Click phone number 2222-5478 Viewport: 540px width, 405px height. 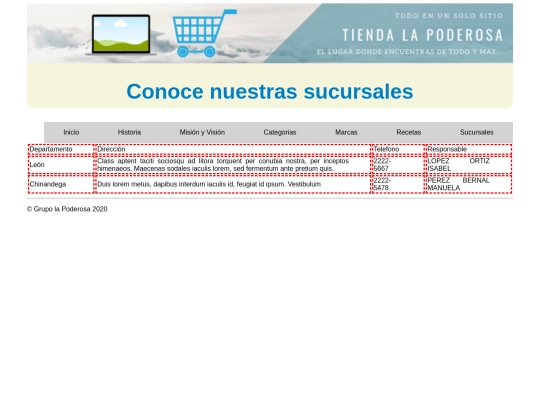pos(398,184)
